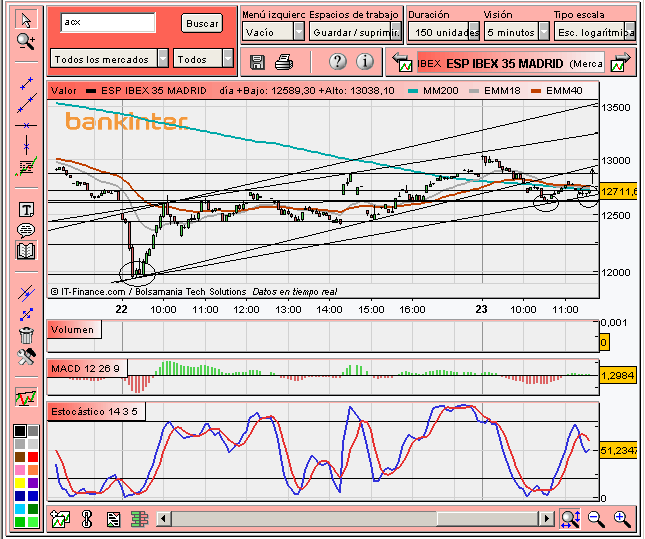
Task: Click the green stacked bars icon
Action: (x=139, y=519)
